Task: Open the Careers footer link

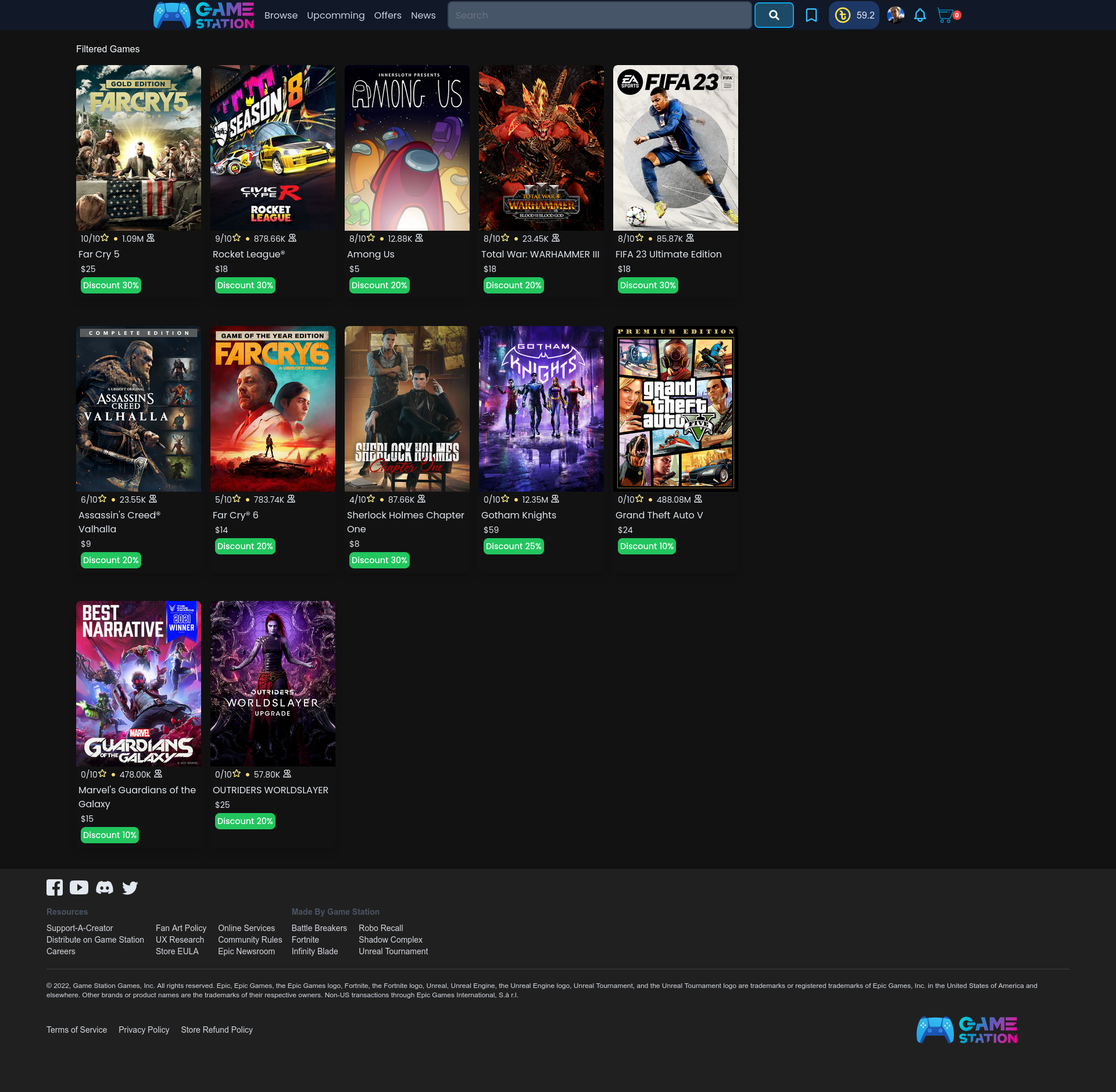Action: click(61, 951)
